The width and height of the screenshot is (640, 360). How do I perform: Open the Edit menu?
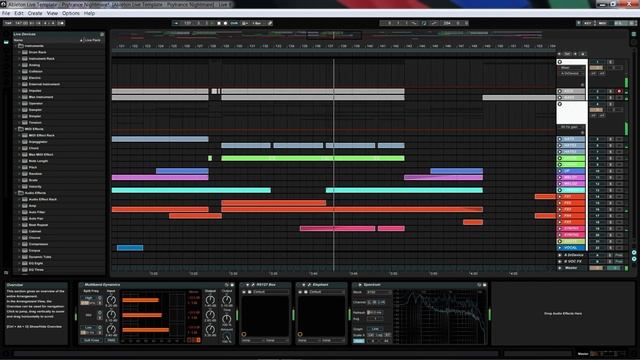tap(19, 13)
